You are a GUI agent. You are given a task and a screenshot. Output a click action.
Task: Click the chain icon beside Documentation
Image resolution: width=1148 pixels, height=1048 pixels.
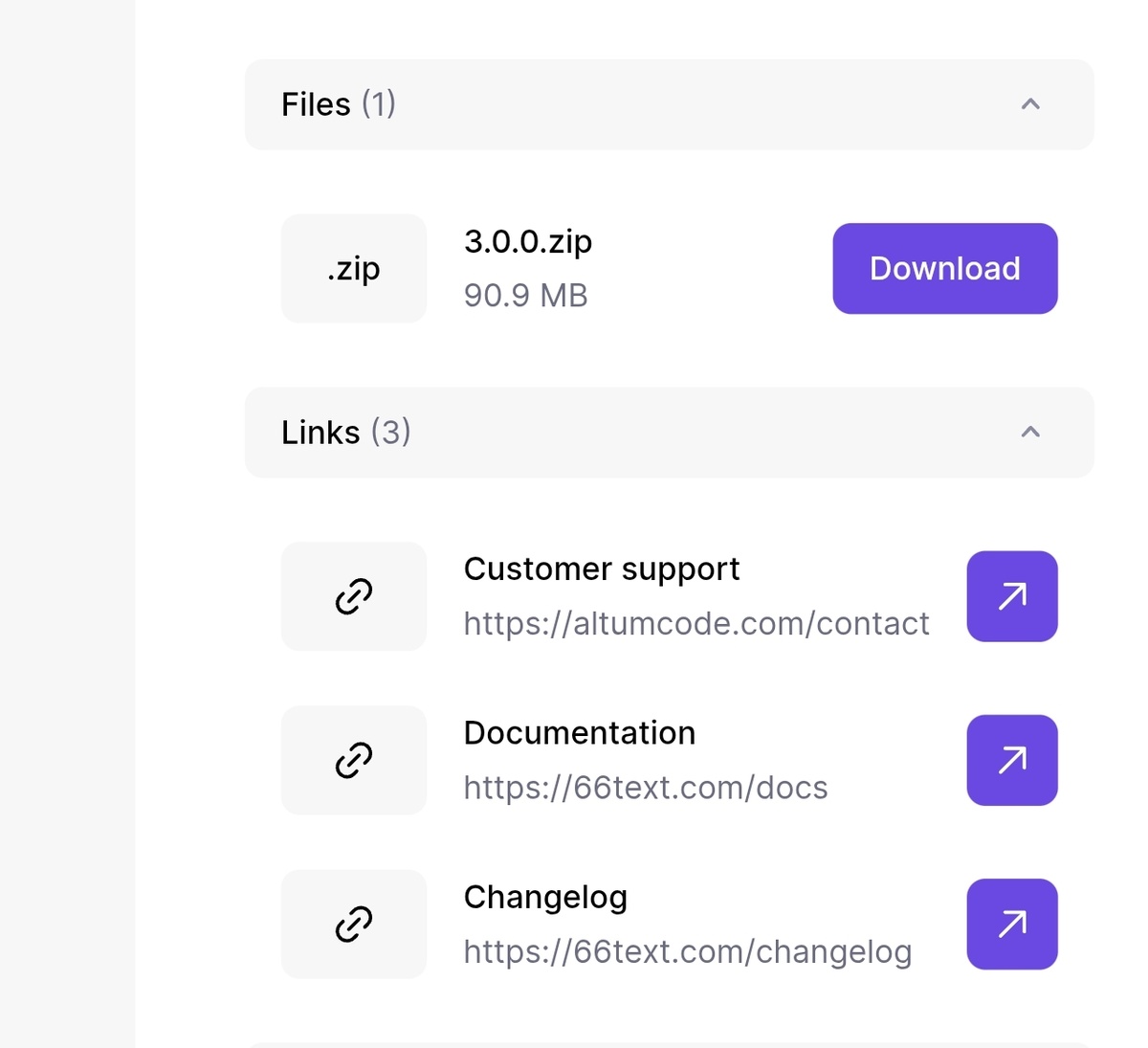coord(353,760)
